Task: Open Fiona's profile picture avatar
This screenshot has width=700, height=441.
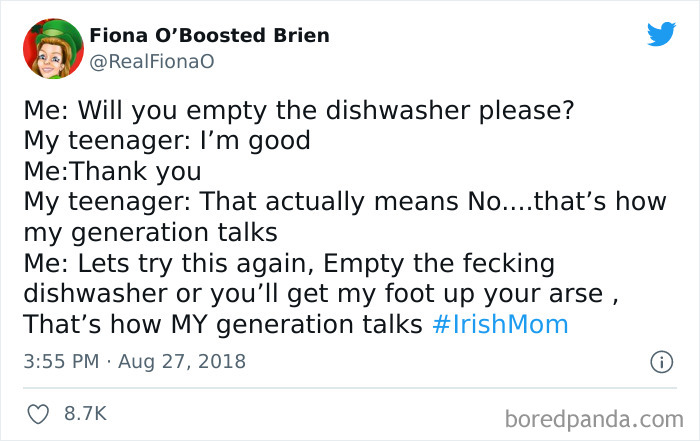Action: (53, 48)
